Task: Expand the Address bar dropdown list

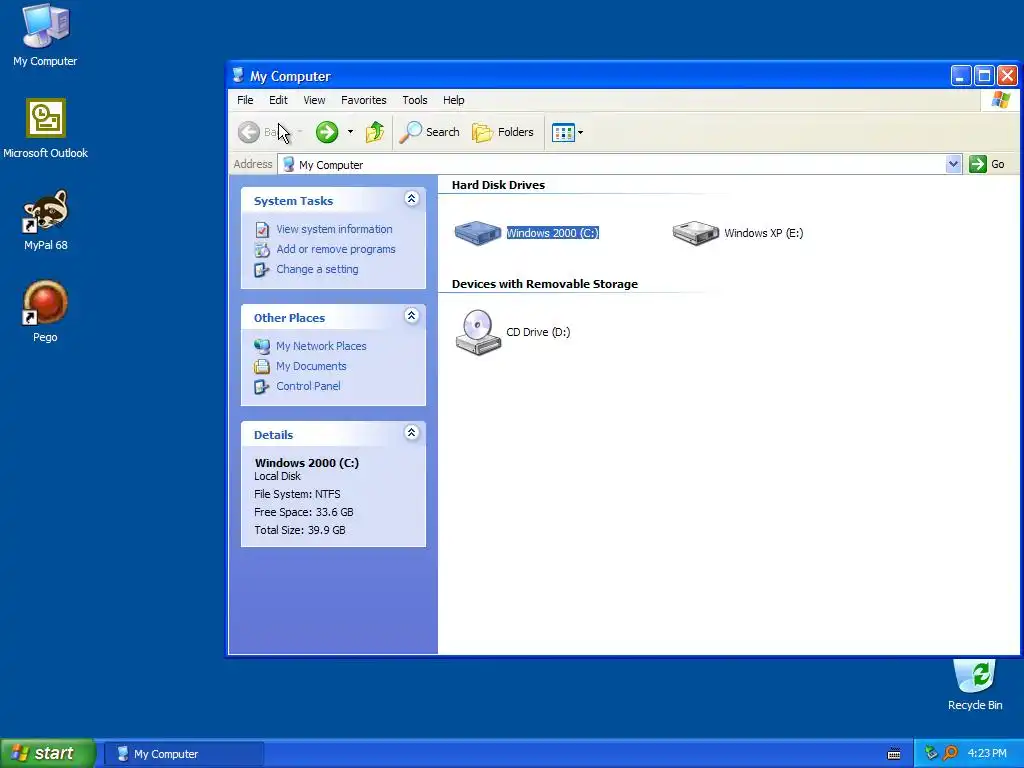Action: coord(953,165)
